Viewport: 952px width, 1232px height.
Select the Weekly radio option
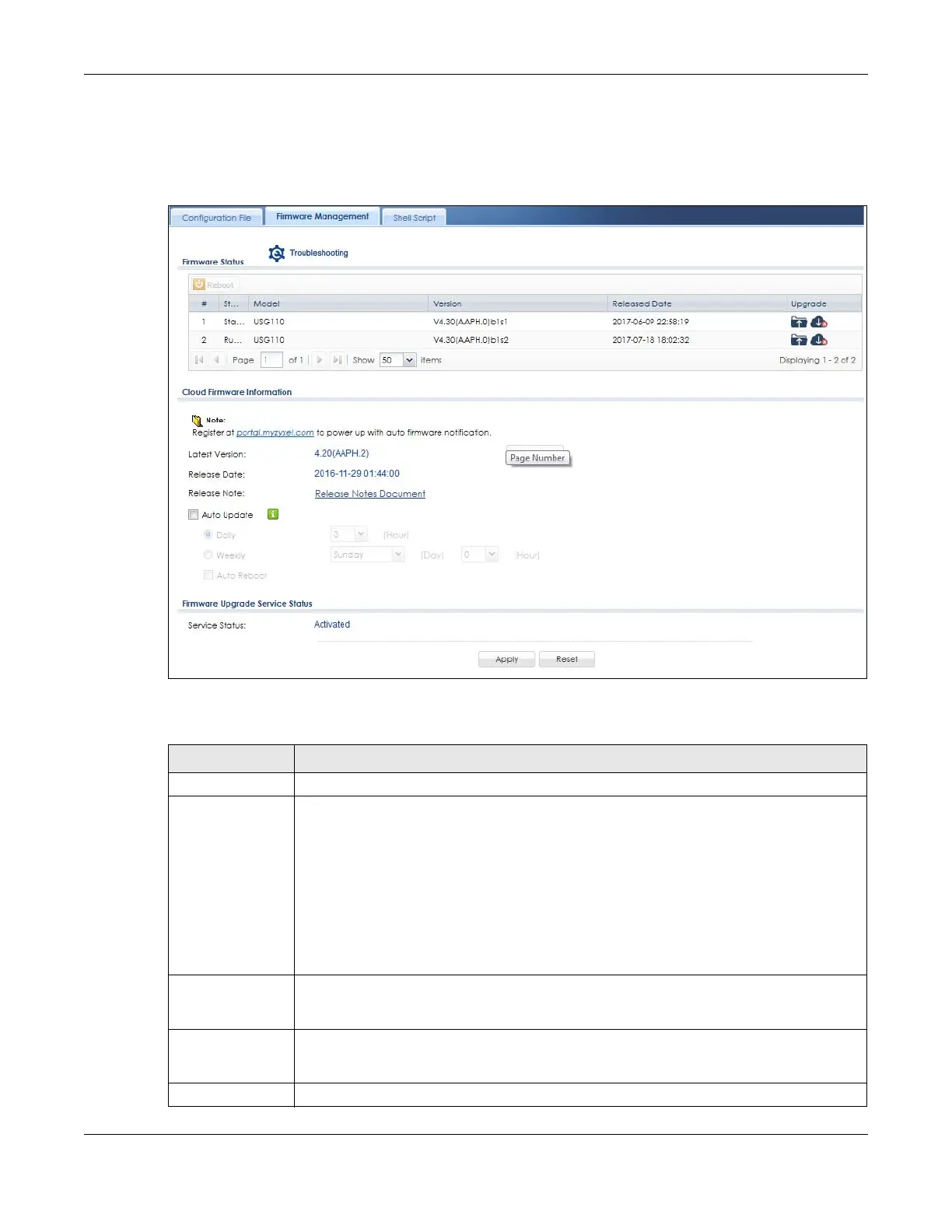pos(208,555)
